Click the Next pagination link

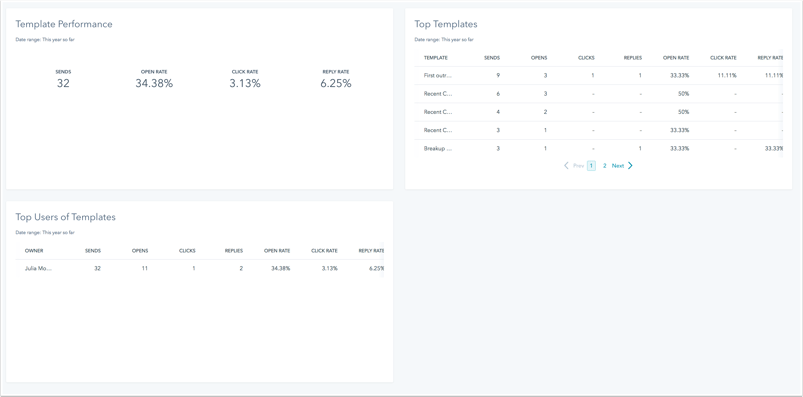pyautogui.click(x=618, y=166)
